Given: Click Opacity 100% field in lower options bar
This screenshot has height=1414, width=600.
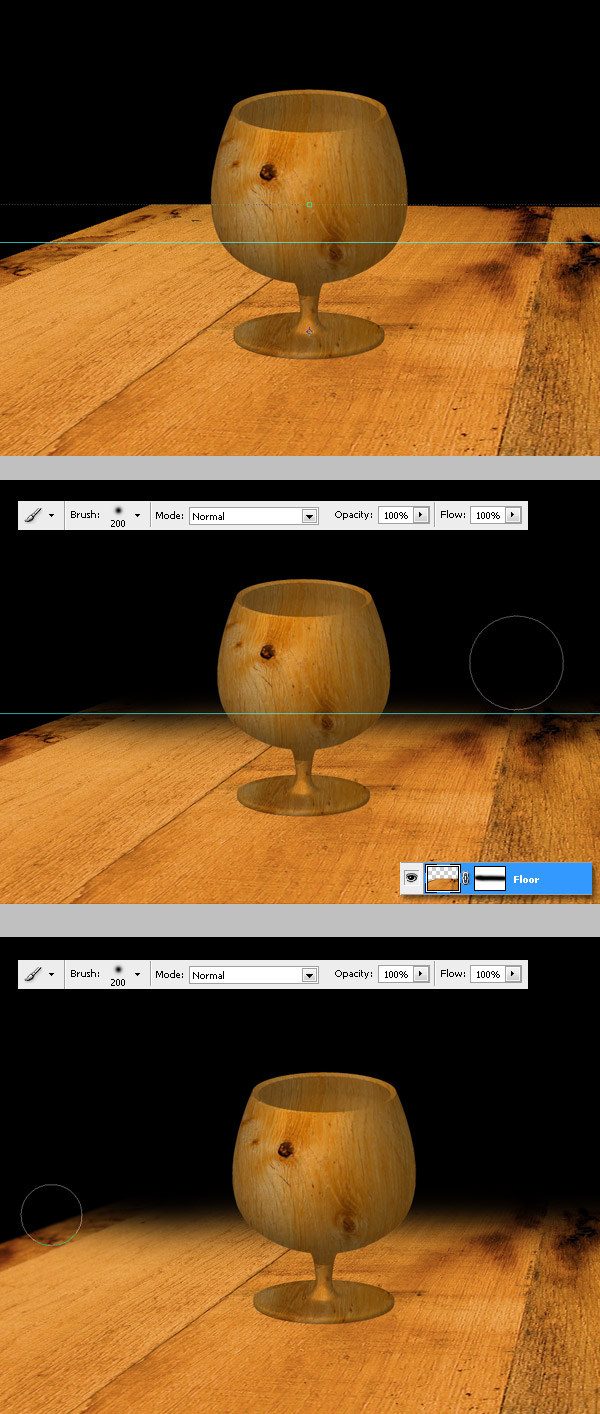Looking at the screenshot, I should tap(396, 975).
